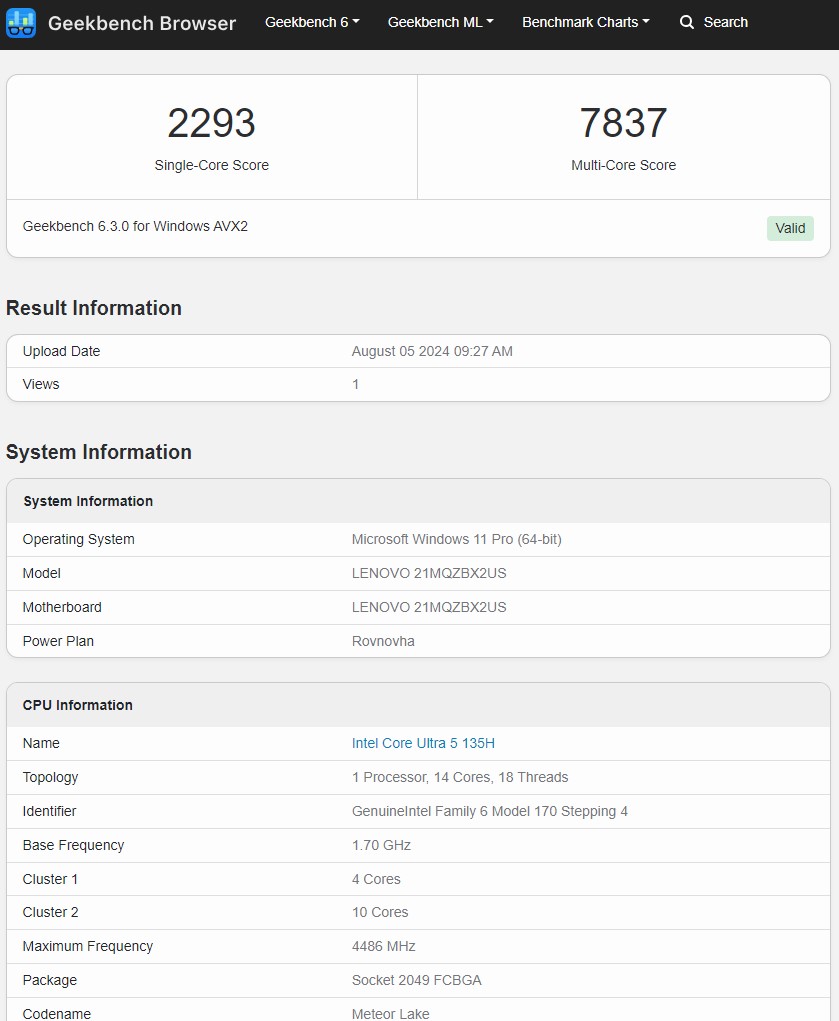The width and height of the screenshot is (839, 1021).
Task: Click the CPU Information table header
Action: [78, 705]
